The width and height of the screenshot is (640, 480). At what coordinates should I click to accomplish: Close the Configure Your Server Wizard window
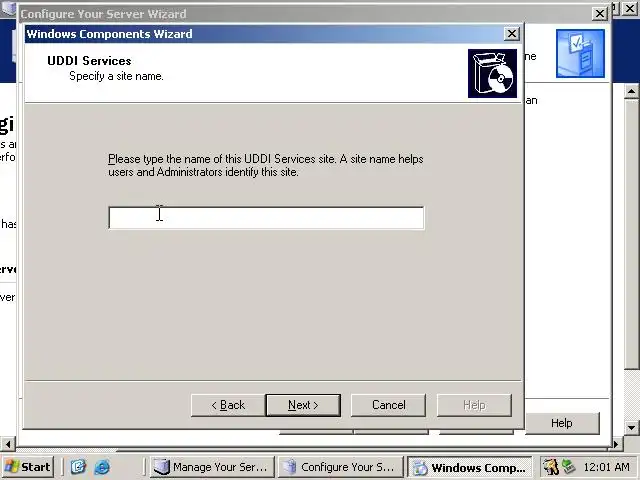click(600, 14)
